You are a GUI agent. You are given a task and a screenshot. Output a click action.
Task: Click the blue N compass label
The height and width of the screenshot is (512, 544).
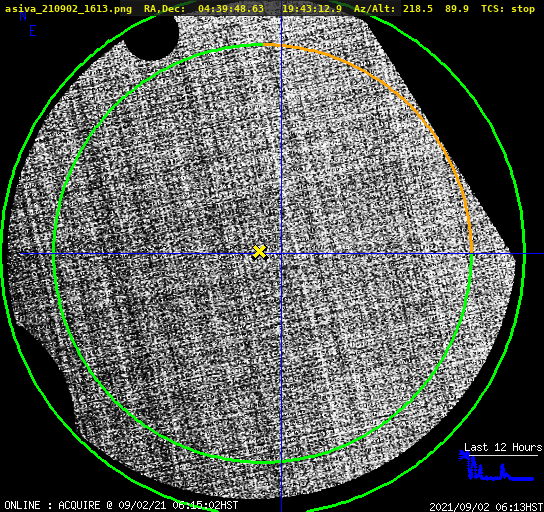point(23,17)
